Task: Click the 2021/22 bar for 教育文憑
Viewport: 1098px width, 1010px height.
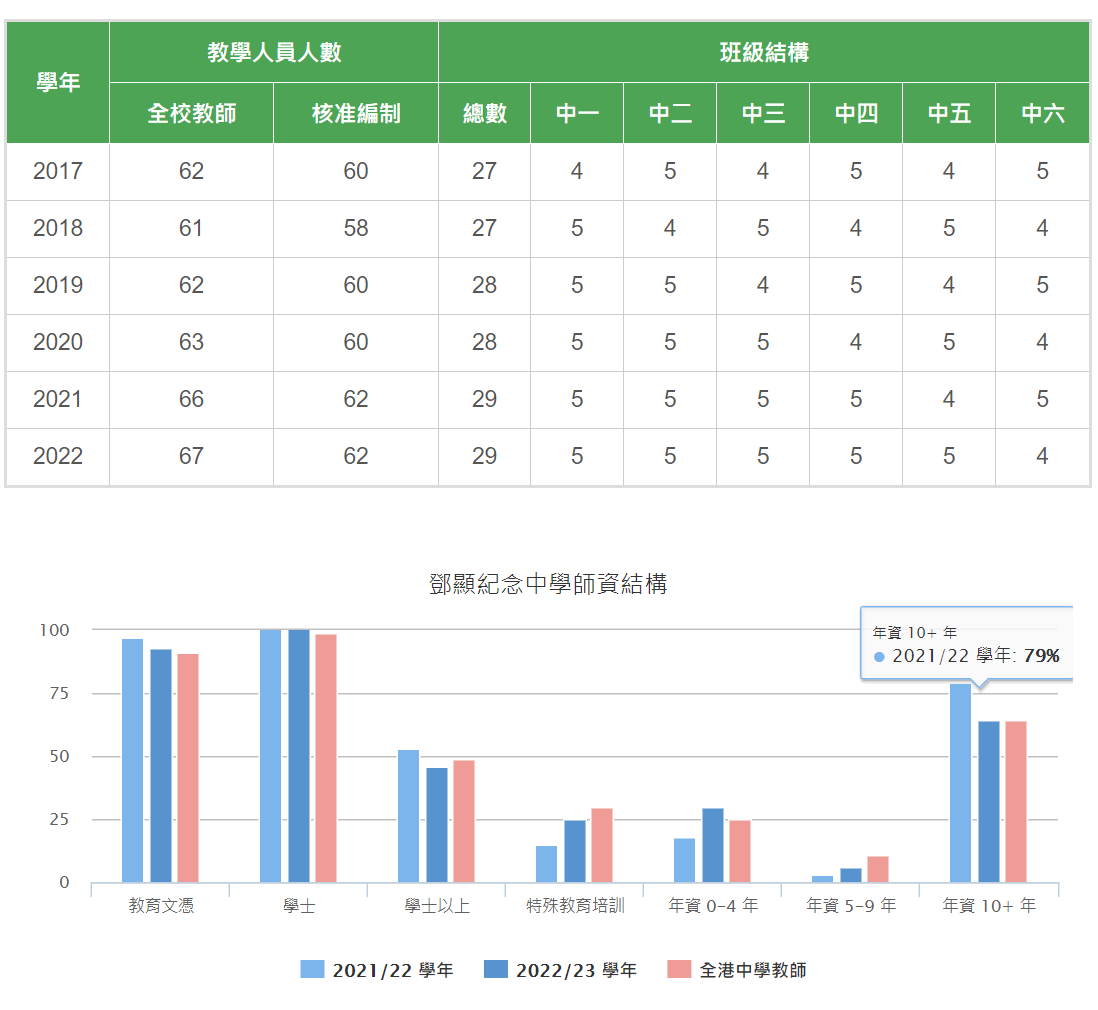Action: click(x=132, y=761)
